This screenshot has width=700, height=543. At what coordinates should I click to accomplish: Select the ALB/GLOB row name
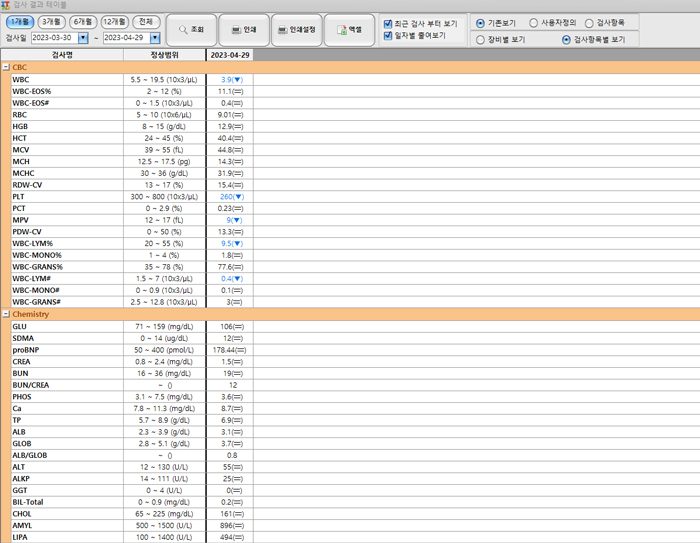(x=30, y=455)
